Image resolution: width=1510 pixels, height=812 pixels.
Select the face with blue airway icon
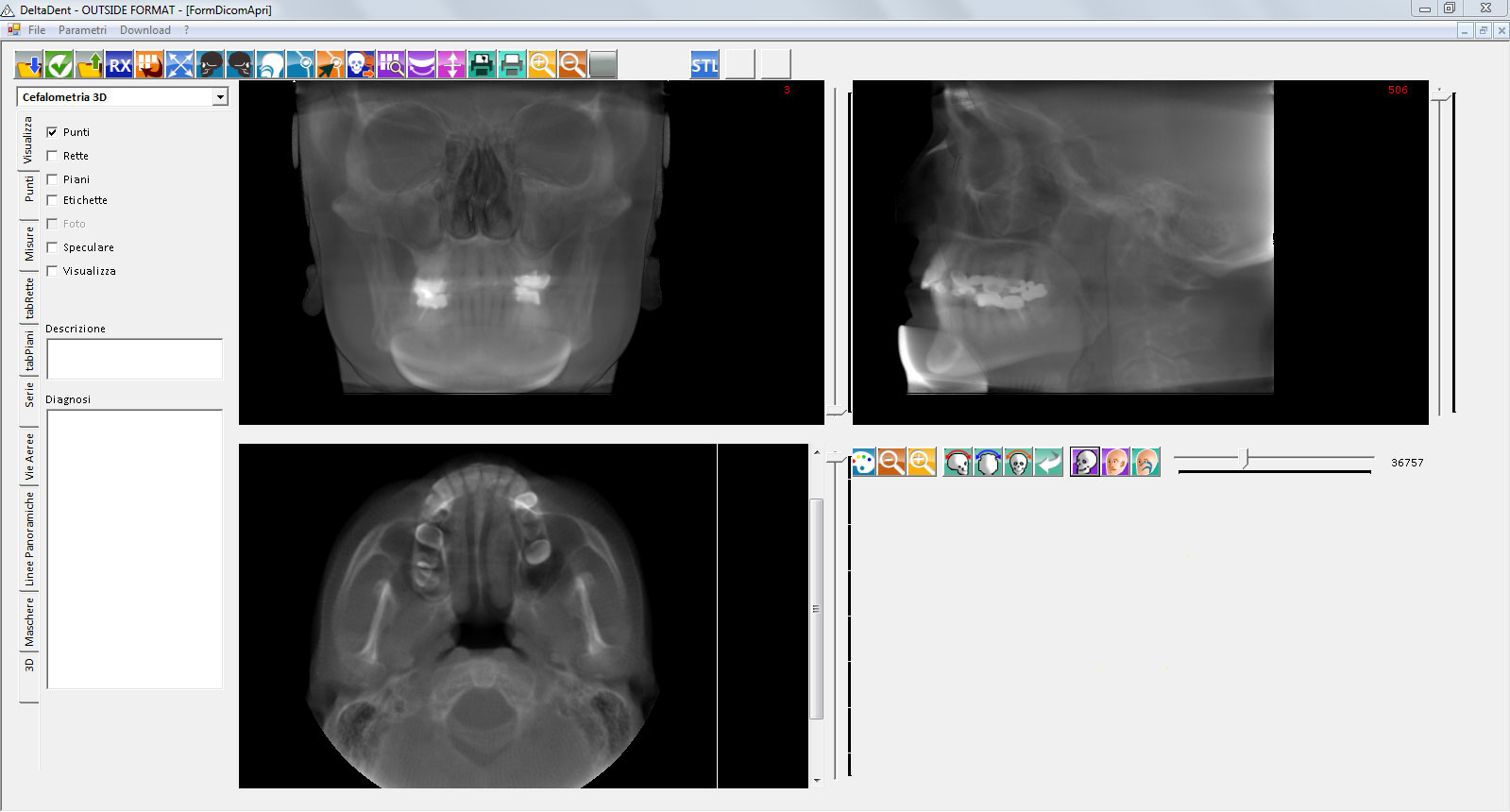[x=1146, y=462]
